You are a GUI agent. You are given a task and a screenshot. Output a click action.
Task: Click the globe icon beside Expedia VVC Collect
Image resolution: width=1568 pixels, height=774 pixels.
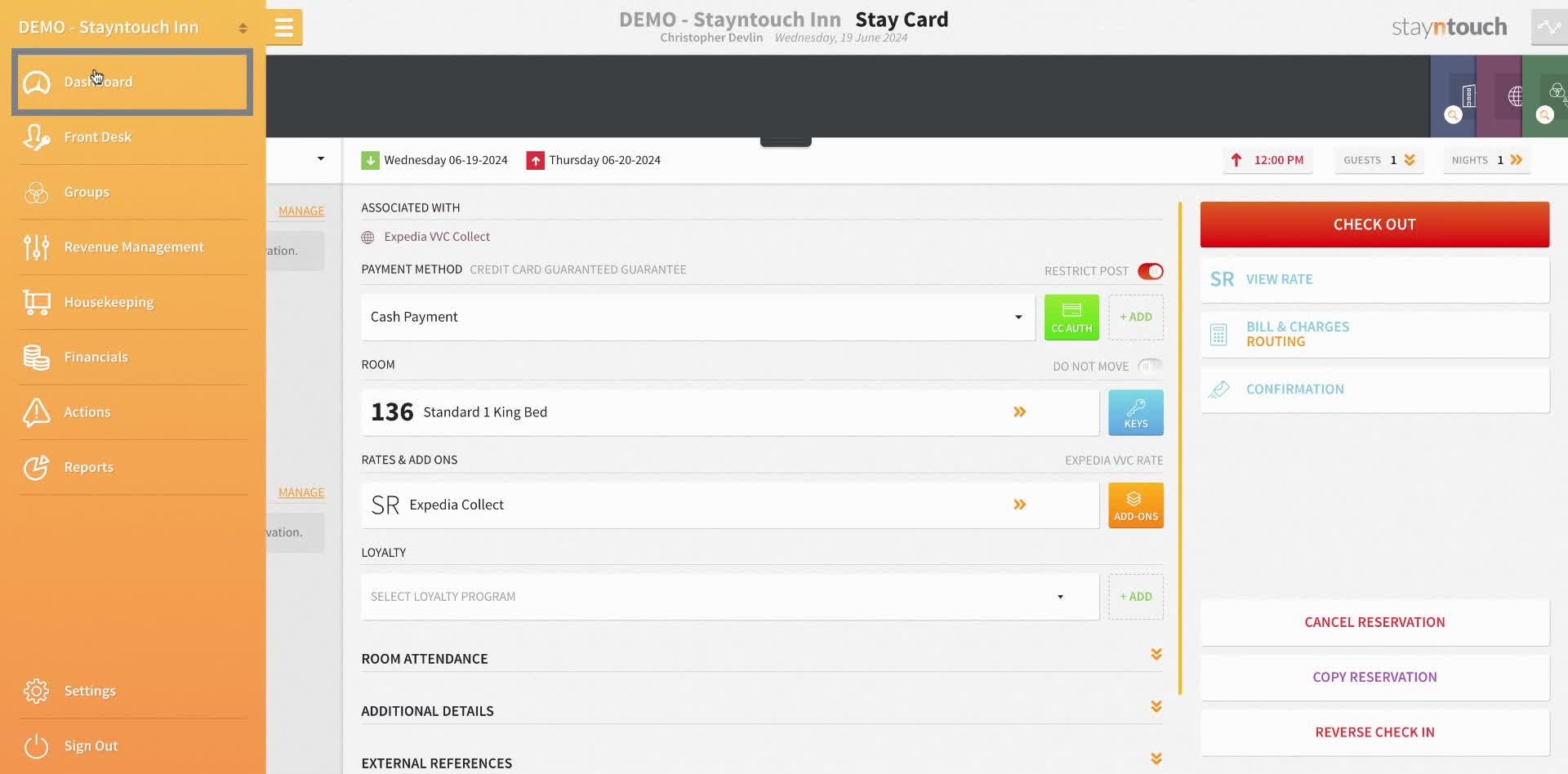click(x=367, y=237)
